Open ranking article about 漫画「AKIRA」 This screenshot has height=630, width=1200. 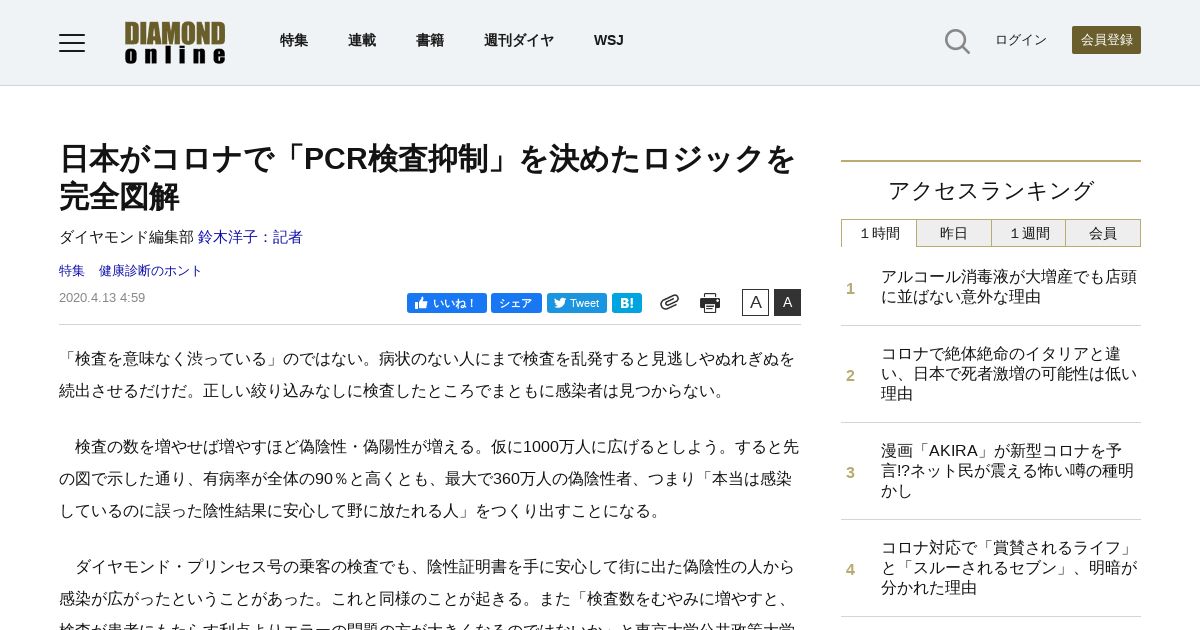pyautogui.click(x=1009, y=471)
